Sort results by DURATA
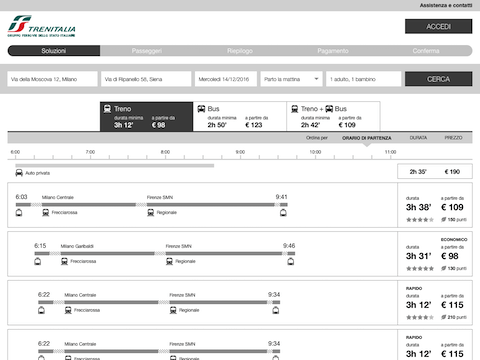This screenshot has height=360, width=480. tap(418, 138)
